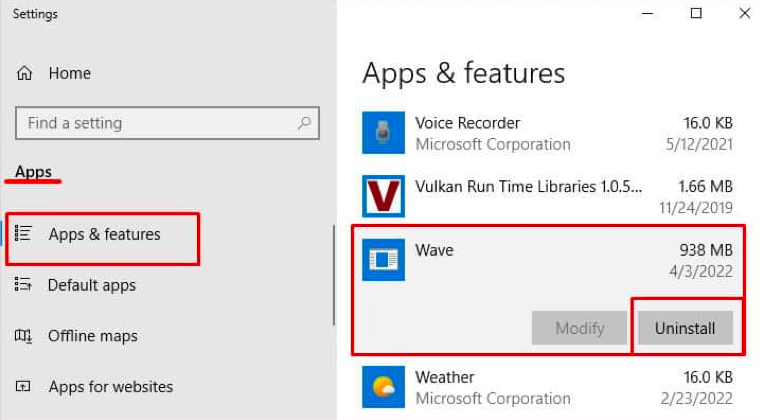Click the Default apps icon
Image resolution: width=760 pixels, height=420 pixels.
click(x=24, y=285)
